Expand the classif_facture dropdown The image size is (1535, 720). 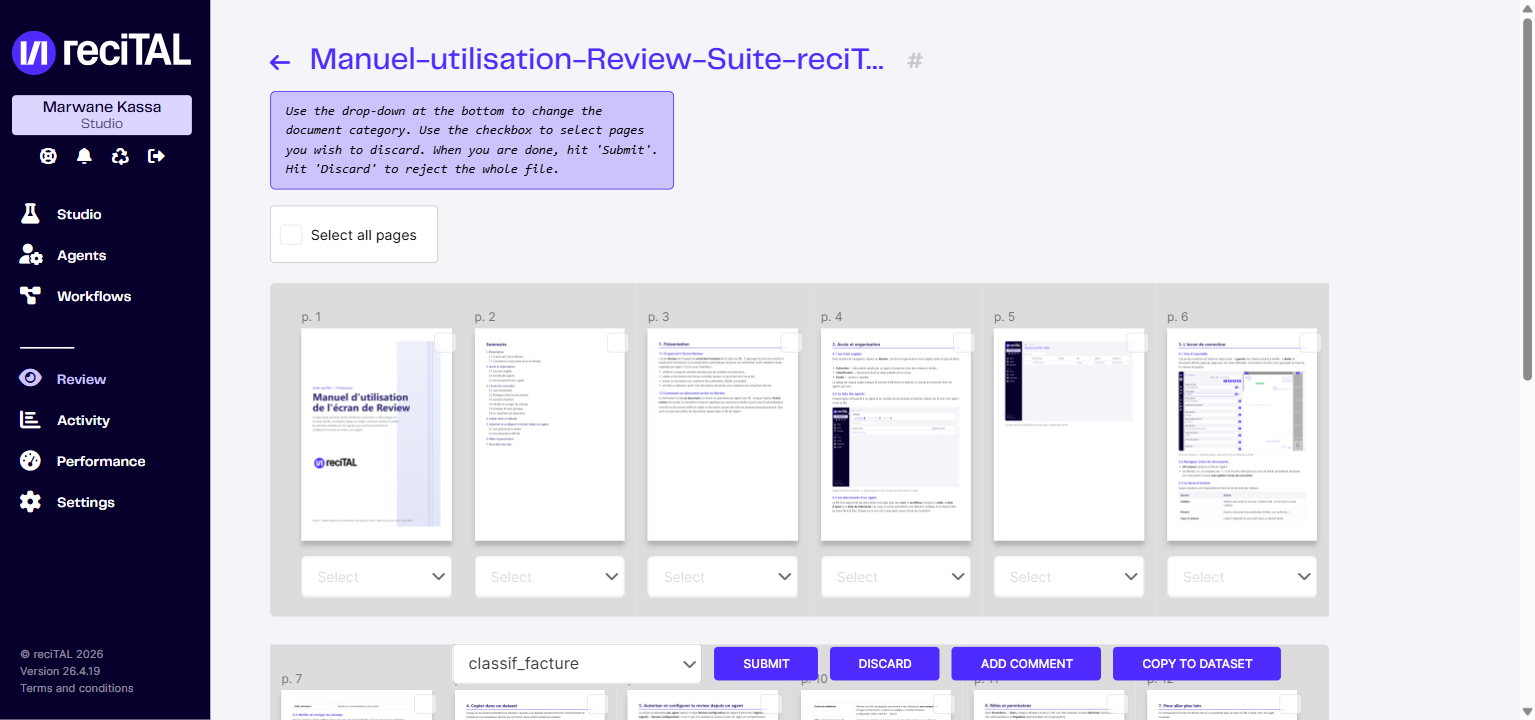click(x=578, y=664)
